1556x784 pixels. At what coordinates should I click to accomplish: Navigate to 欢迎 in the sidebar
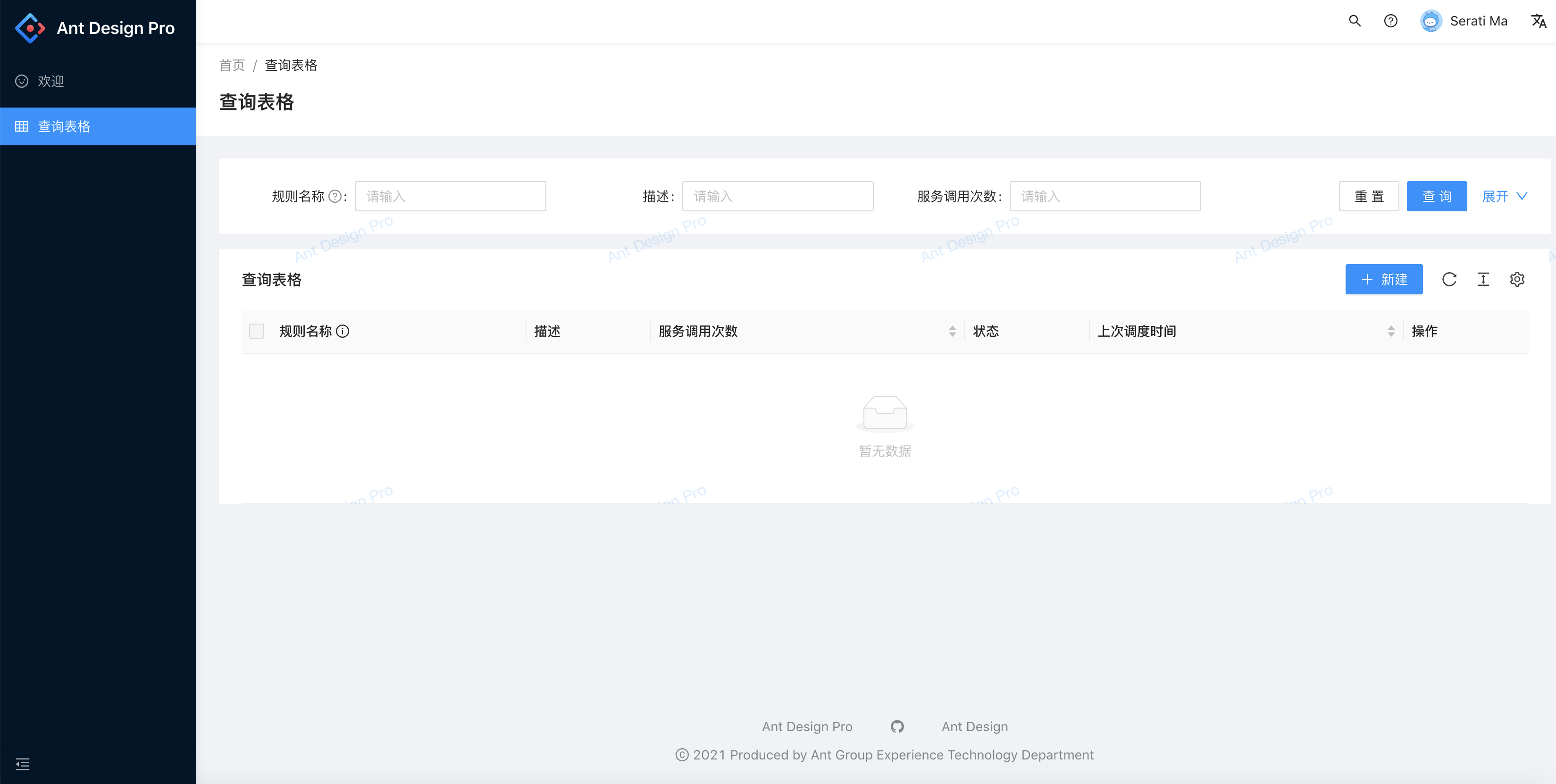click(50, 81)
